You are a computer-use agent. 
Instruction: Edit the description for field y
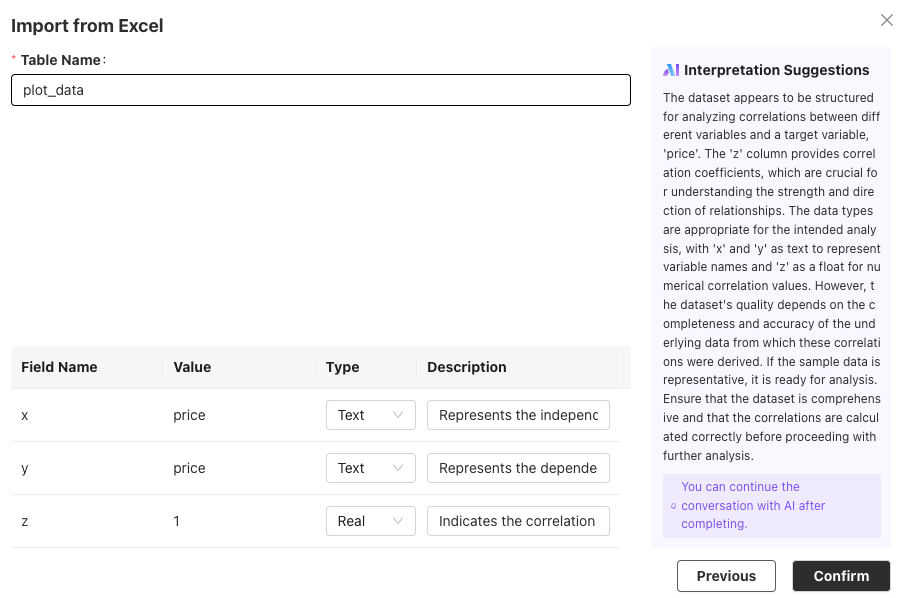(x=518, y=468)
